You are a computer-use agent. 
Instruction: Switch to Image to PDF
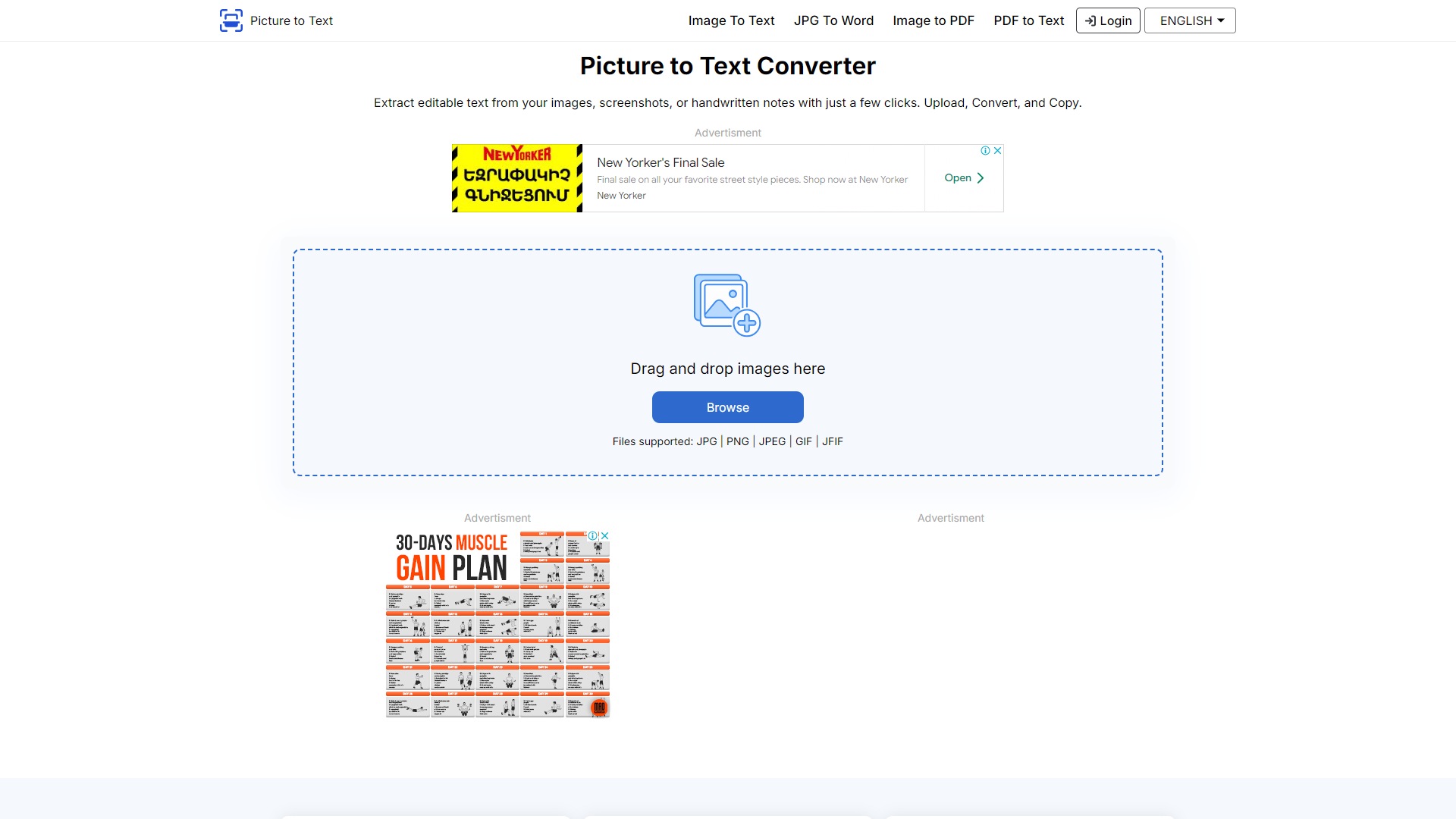(934, 20)
